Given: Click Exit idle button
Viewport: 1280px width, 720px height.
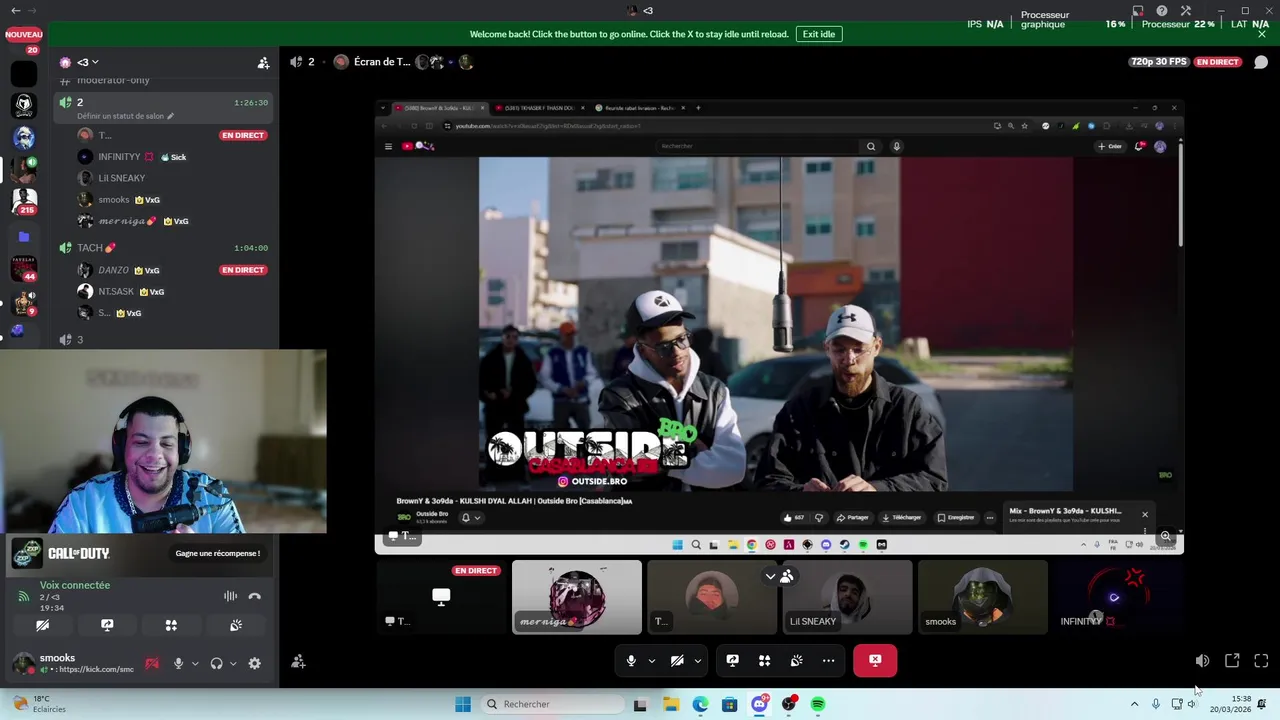Looking at the screenshot, I should click(x=818, y=34).
